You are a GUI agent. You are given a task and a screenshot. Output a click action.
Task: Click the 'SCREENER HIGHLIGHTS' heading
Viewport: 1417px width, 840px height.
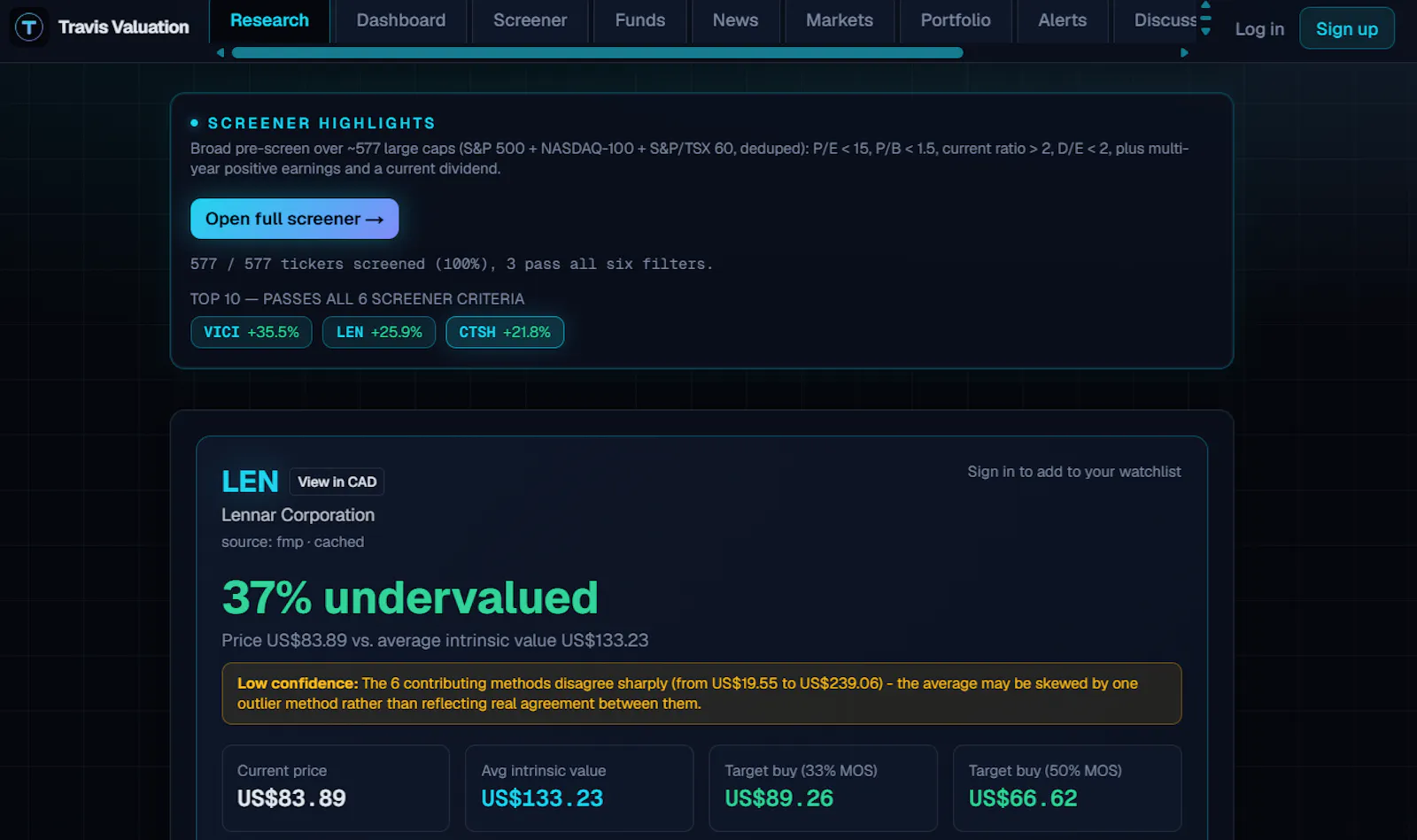point(321,123)
